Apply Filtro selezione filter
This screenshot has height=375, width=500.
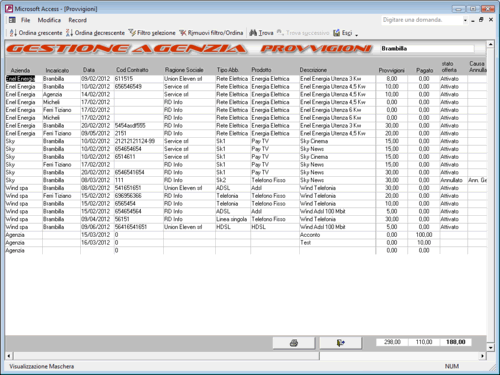pyautogui.click(x=152, y=33)
